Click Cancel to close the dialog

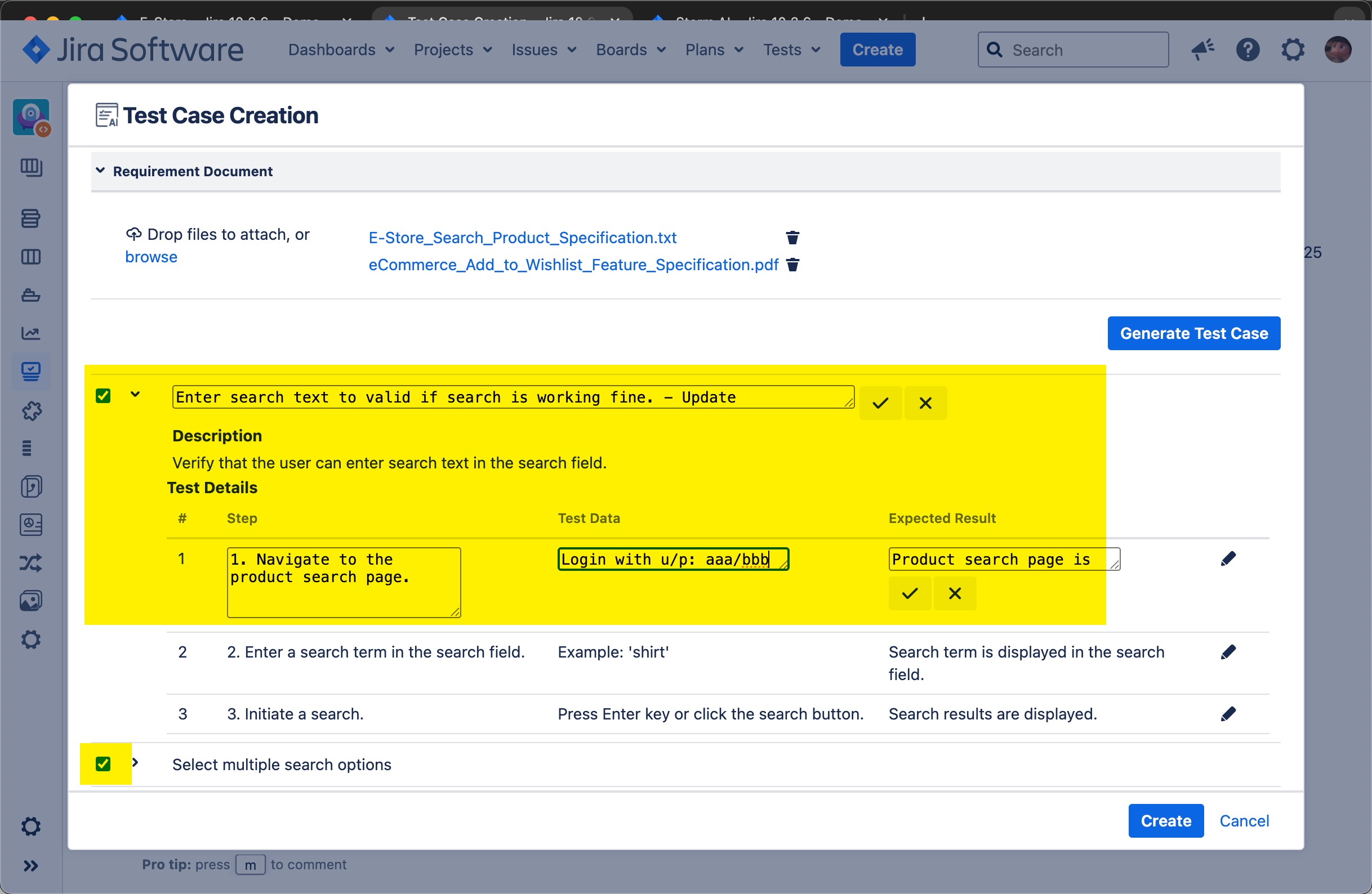pyautogui.click(x=1244, y=821)
